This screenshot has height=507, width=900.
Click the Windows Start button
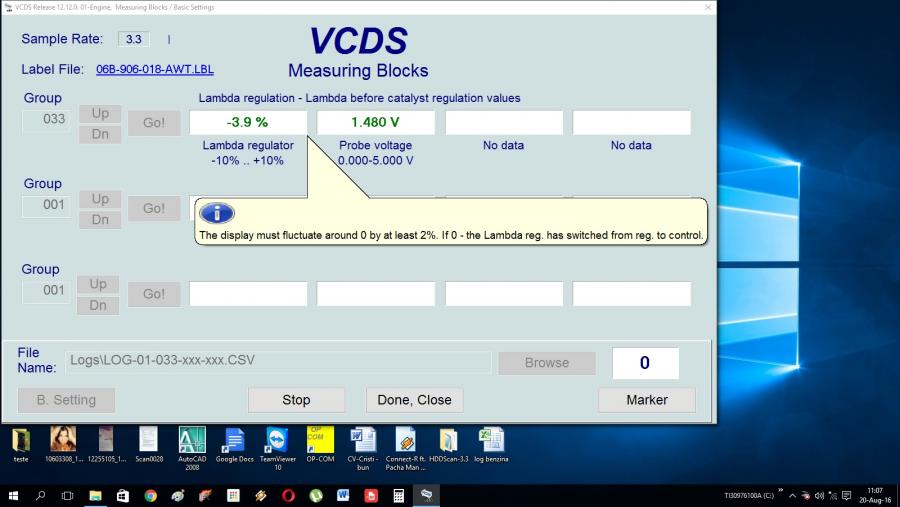point(14,495)
